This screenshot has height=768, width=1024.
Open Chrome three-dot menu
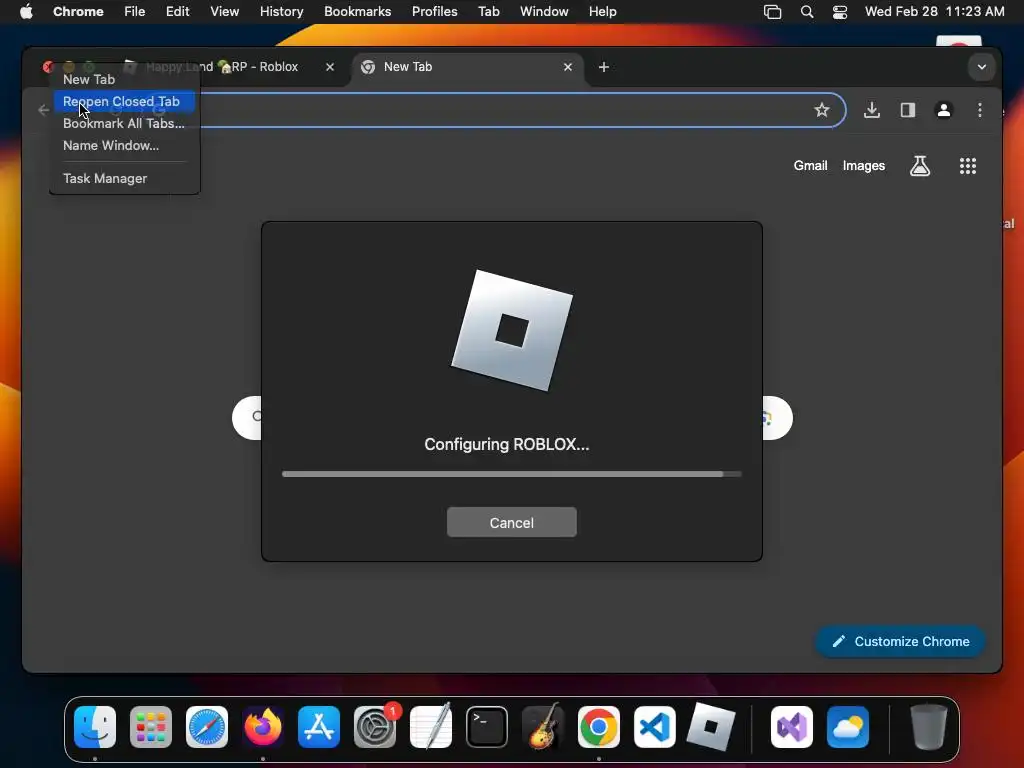click(980, 110)
